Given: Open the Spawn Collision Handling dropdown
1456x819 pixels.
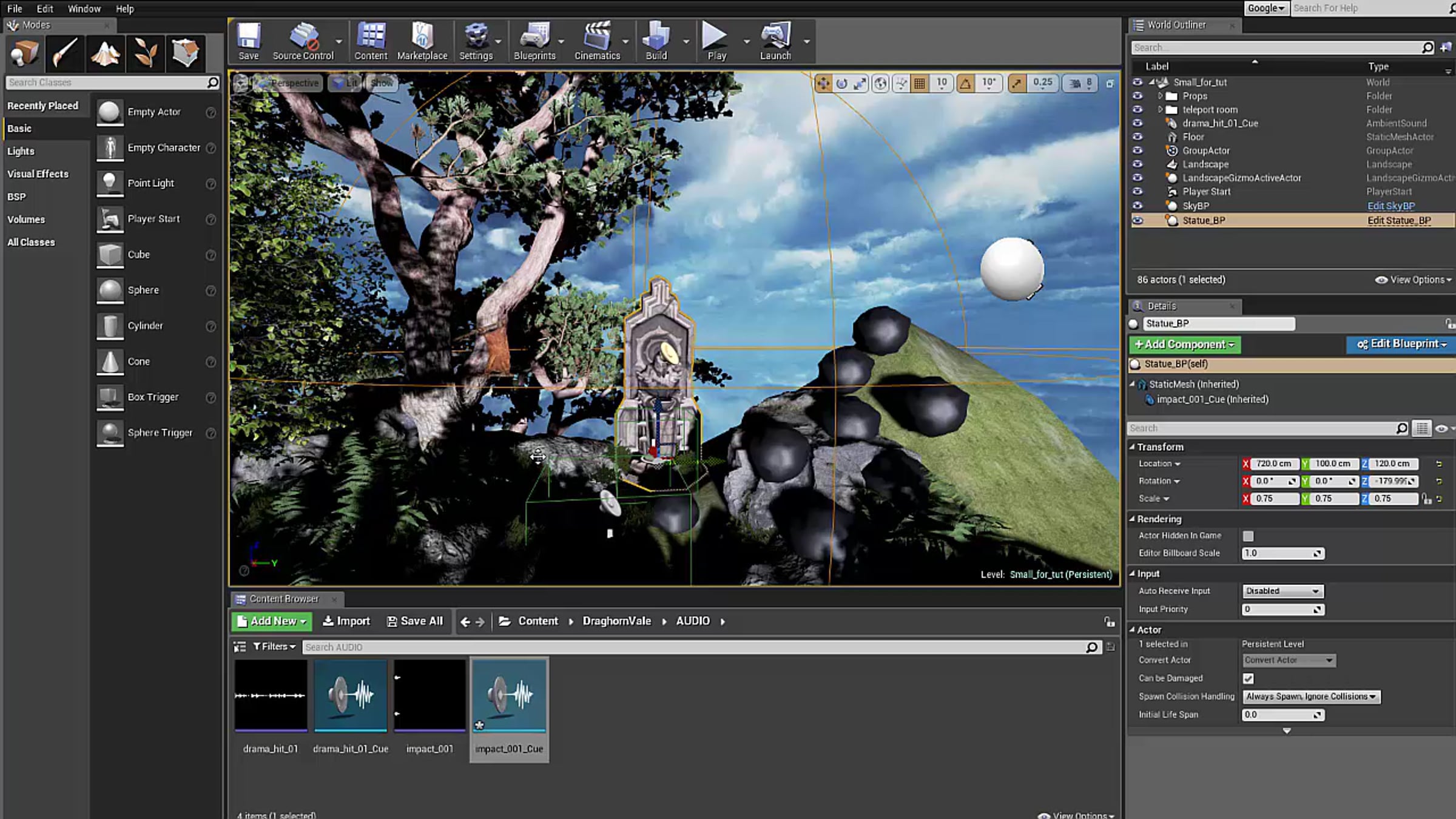Looking at the screenshot, I should pyautogui.click(x=1311, y=696).
